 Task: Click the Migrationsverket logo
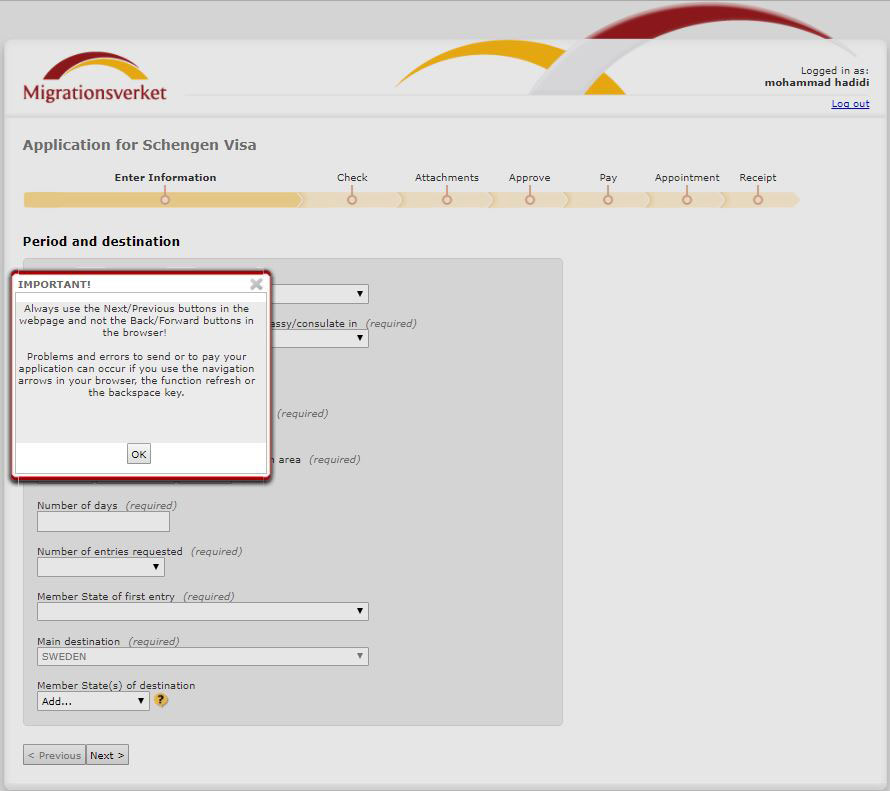coord(94,78)
